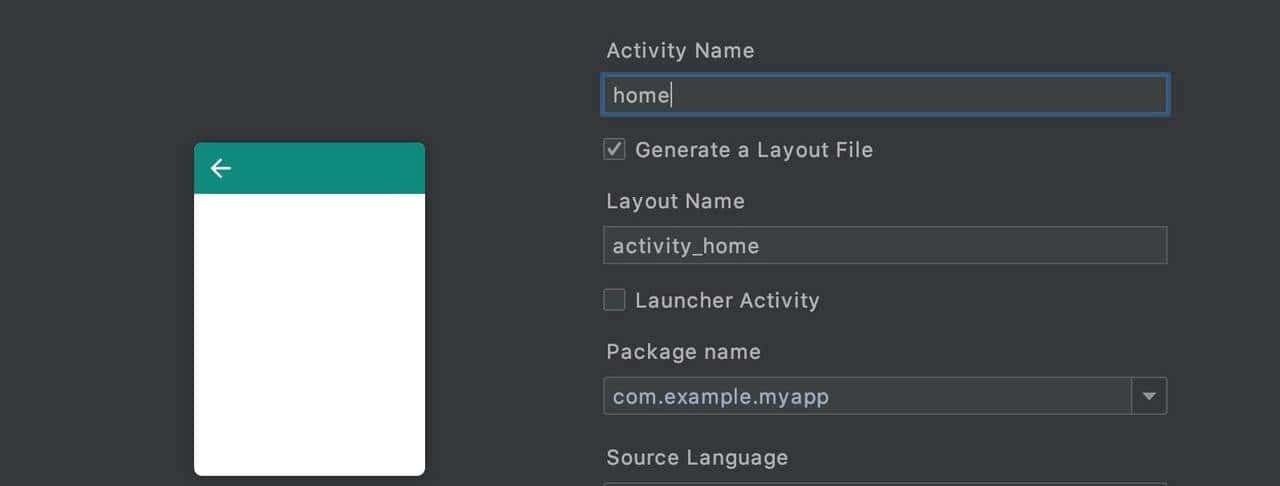Toggle via the 'Launcher Activity' label text

(x=727, y=301)
